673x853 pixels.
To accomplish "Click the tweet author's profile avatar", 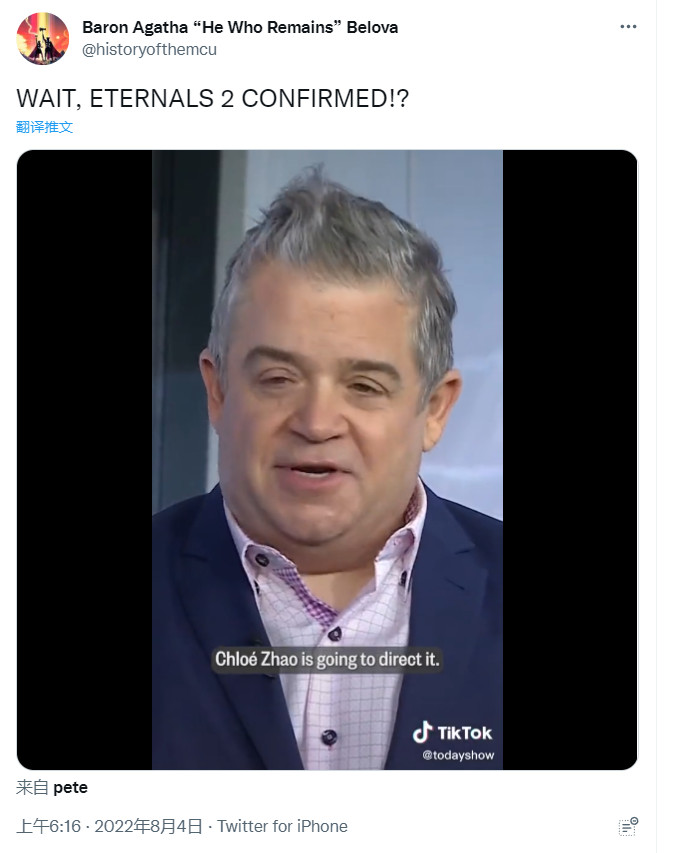I will click(x=42, y=38).
